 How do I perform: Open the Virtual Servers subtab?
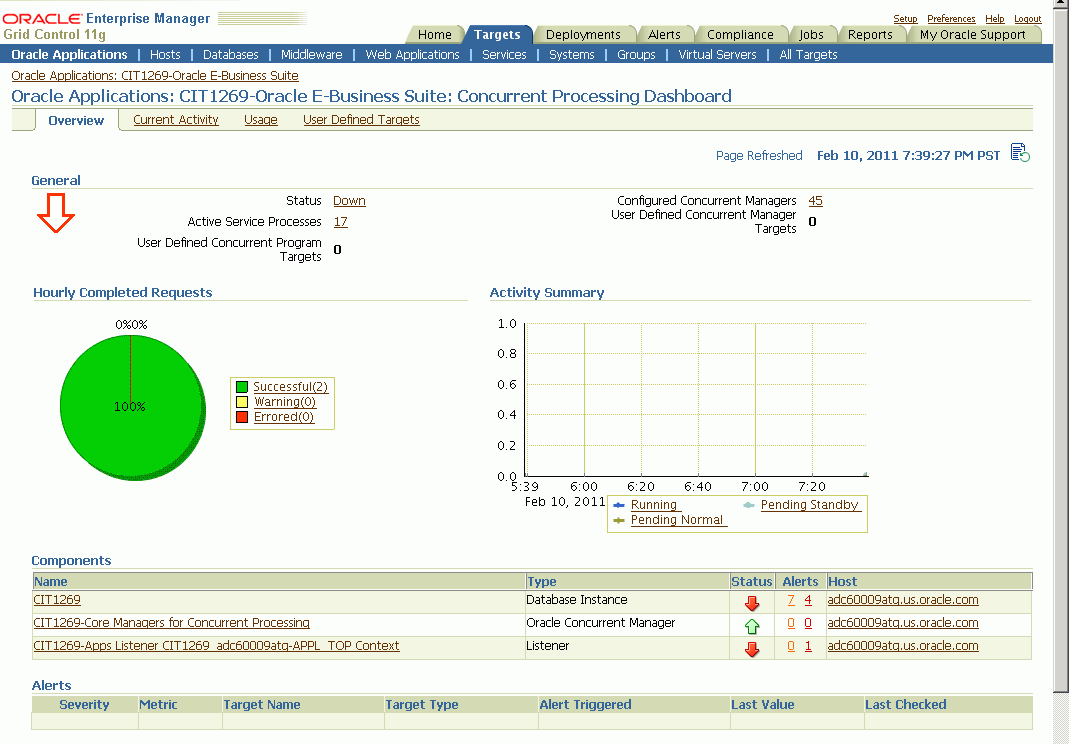tap(717, 55)
